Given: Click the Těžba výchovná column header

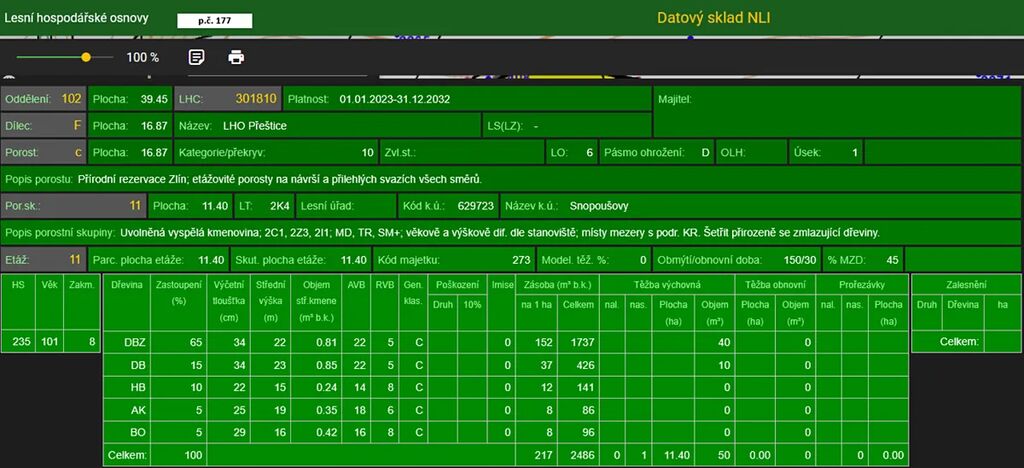Looking at the screenshot, I should 667,284.
